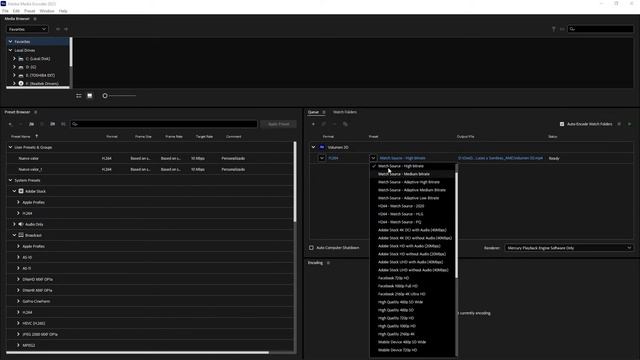The width and height of the screenshot is (640, 360).
Task: Select the Nuevo valor_1 preset row
Action: (150, 169)
